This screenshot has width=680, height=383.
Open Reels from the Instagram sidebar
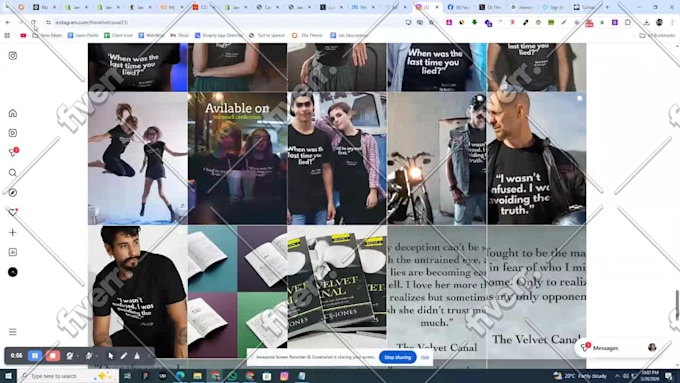click(x=13, y=133)
